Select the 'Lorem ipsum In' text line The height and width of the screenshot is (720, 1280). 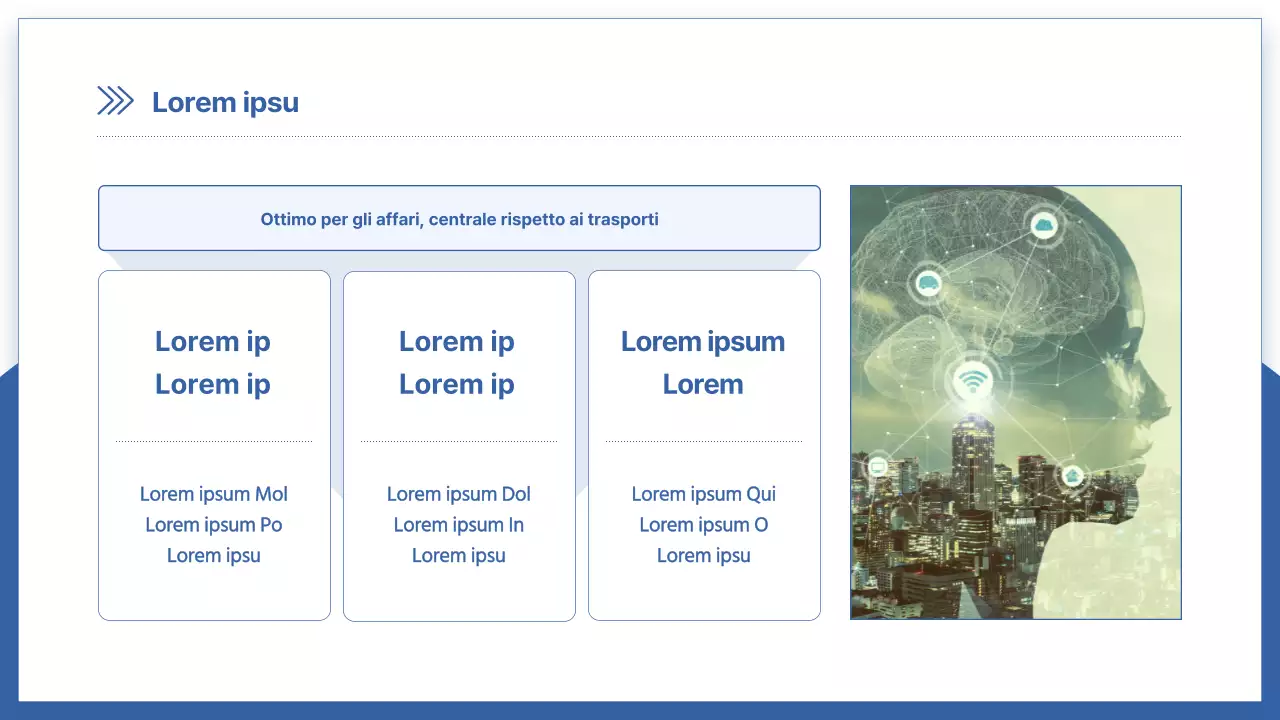pyautogui.click(x=459, y=525)
